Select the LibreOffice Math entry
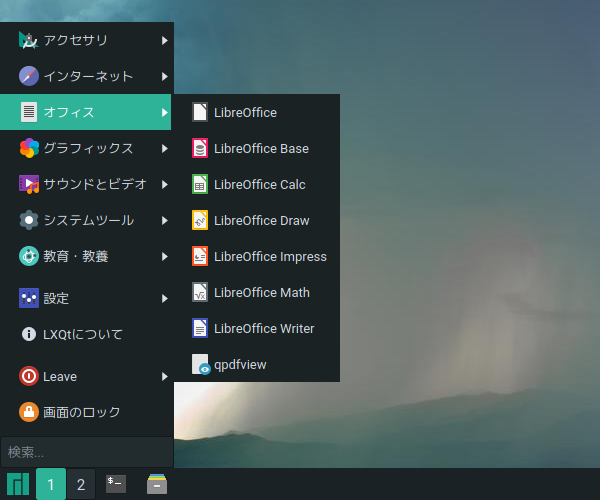 click(257, 292)
